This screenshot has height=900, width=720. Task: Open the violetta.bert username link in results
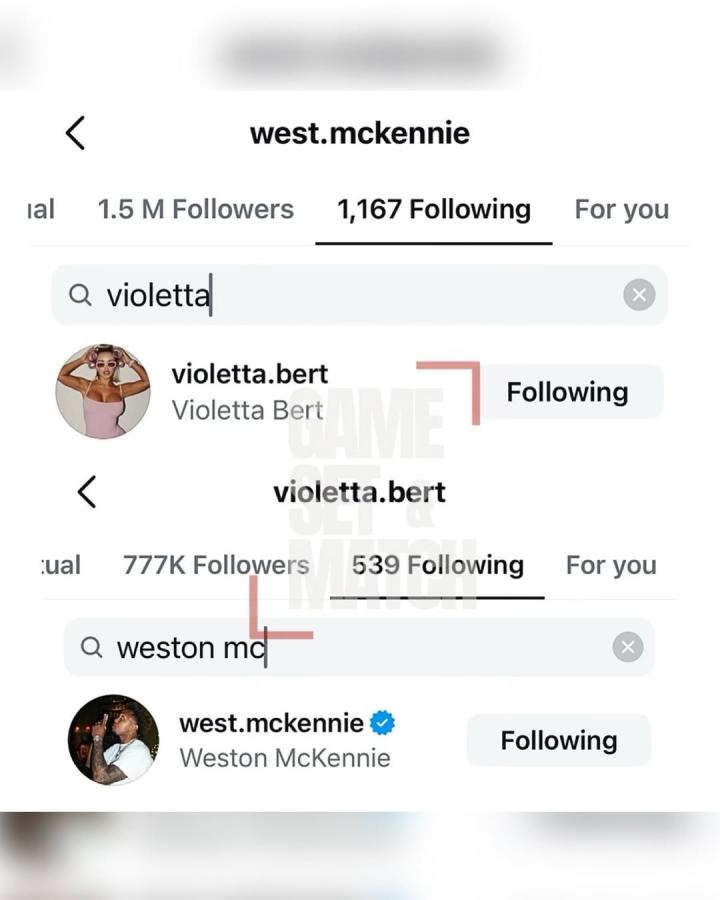click(x=249, y=374)
